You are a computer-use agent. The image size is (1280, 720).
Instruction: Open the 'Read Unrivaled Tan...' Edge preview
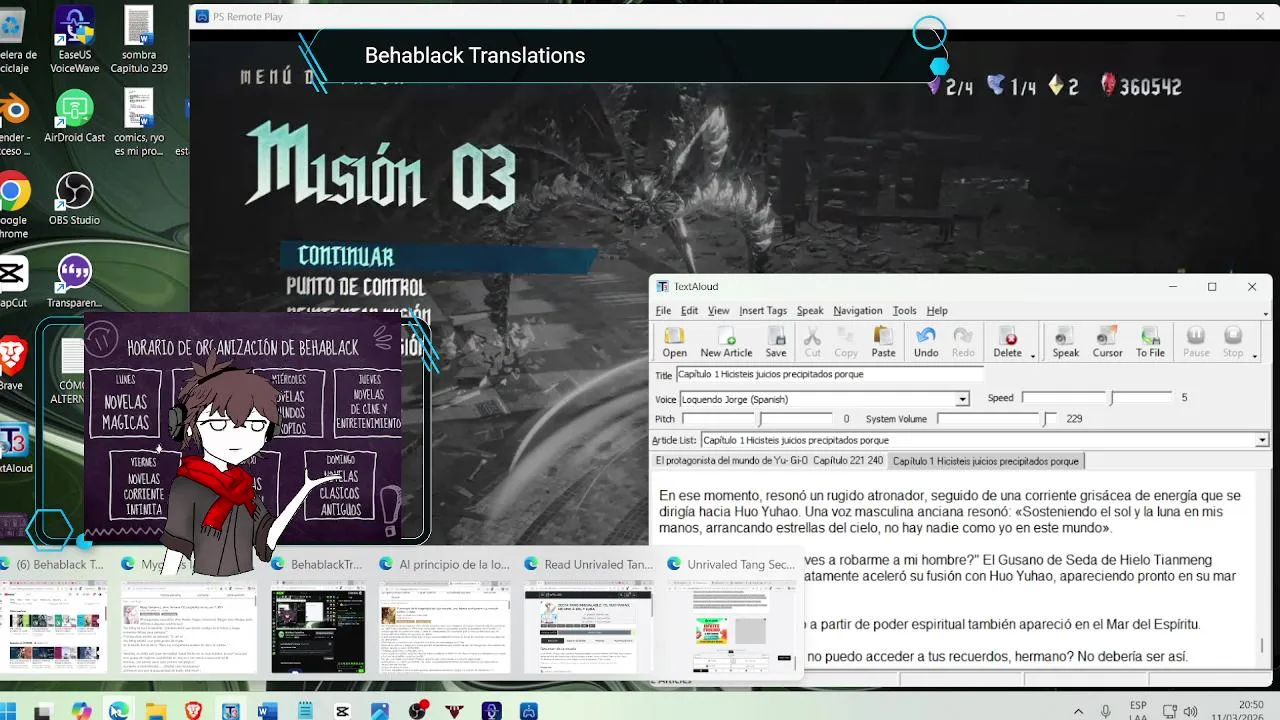tap(588, 615)
